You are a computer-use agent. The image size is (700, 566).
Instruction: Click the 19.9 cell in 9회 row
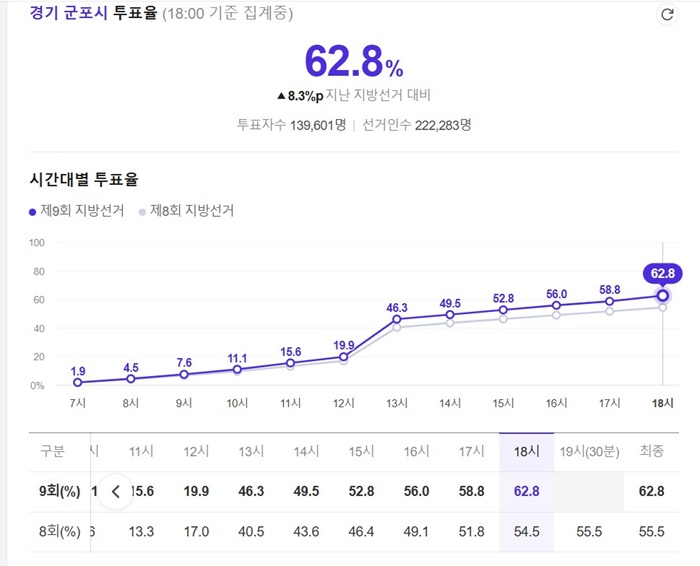click(196, 491)
